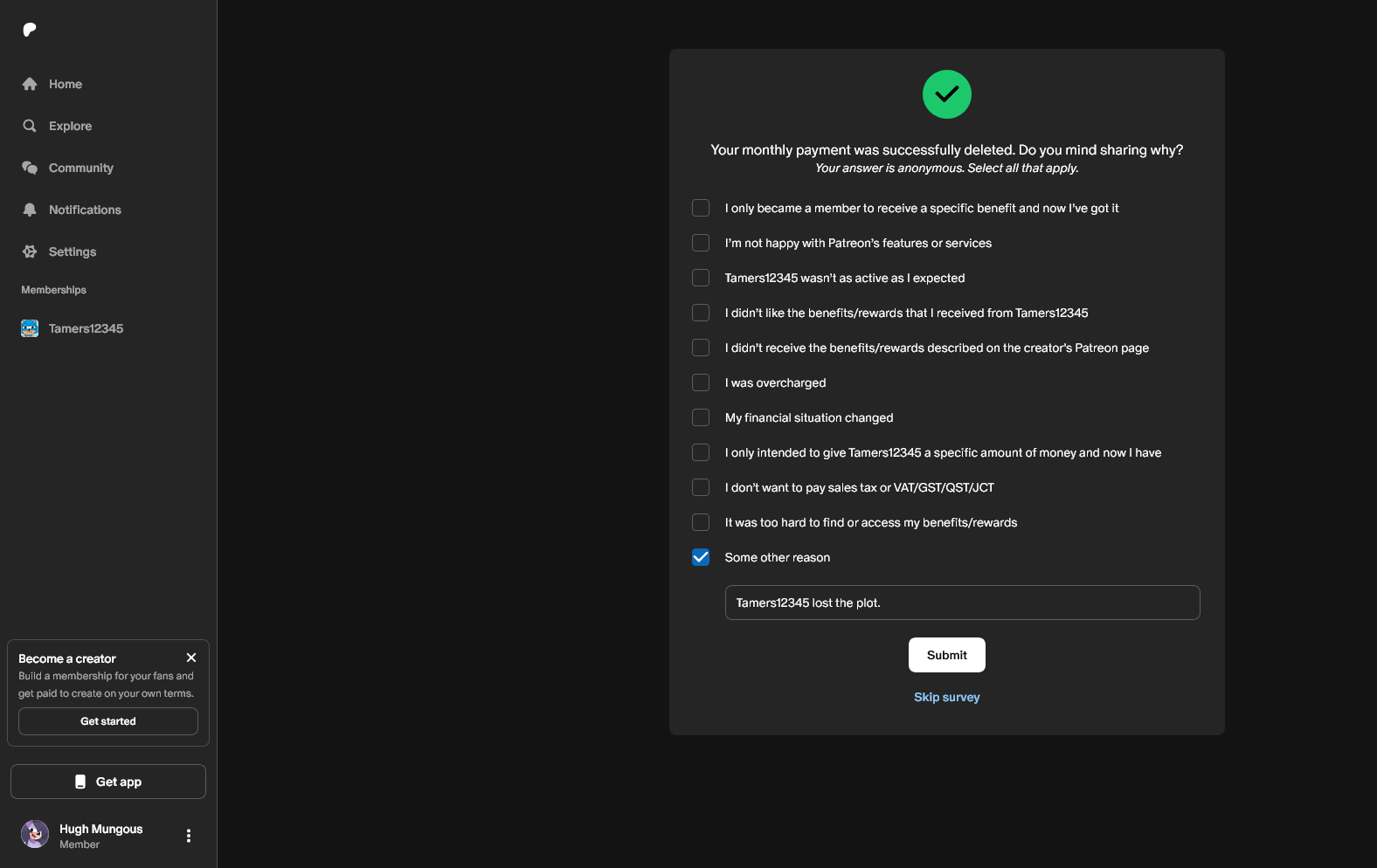Viewport: 1377px width, 868px height.
Task: Check 'didn't like the benefits/rewards' option
Action: pos(701,313)
